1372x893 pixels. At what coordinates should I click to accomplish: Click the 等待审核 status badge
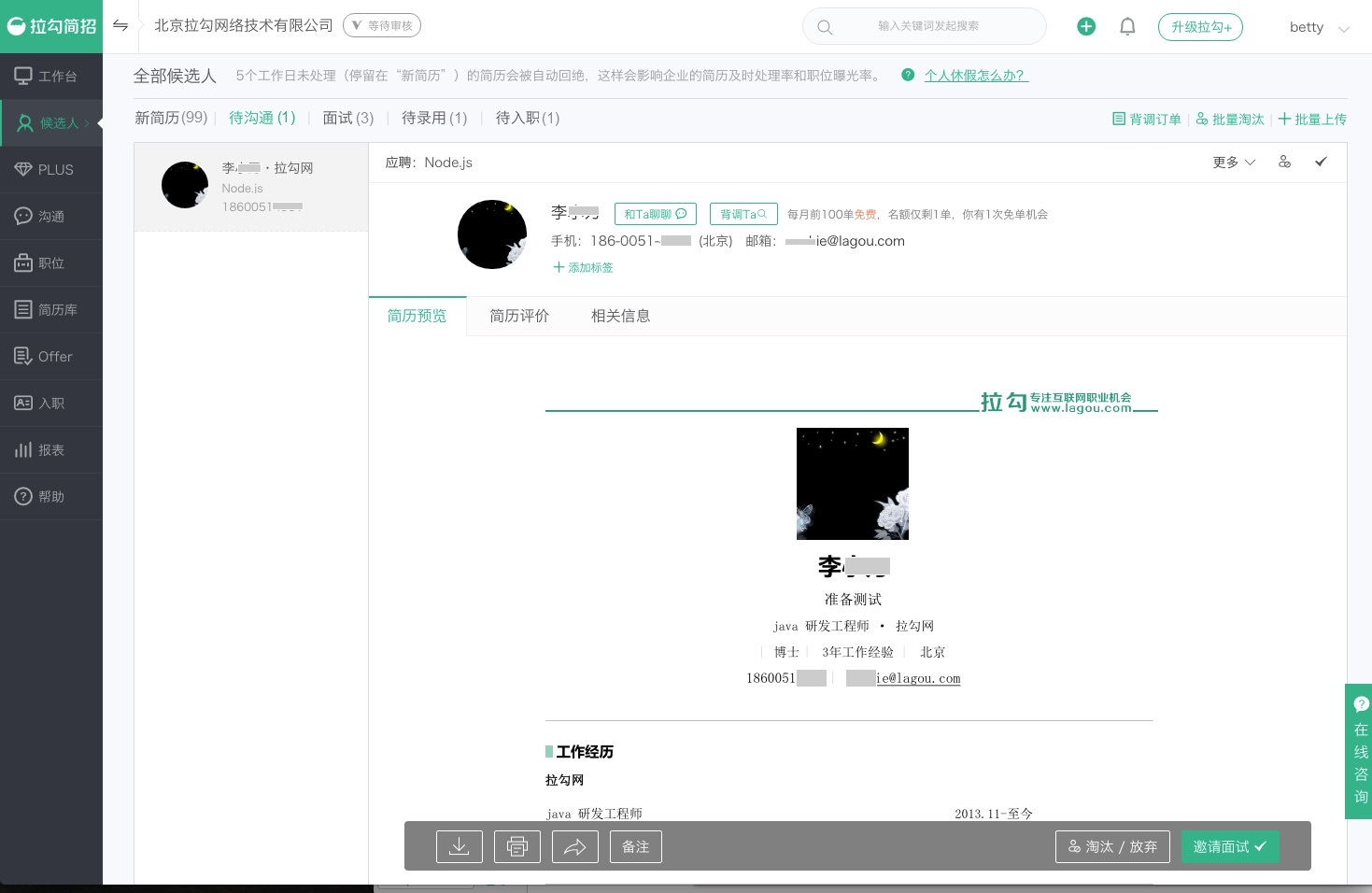tap(382, 25)
